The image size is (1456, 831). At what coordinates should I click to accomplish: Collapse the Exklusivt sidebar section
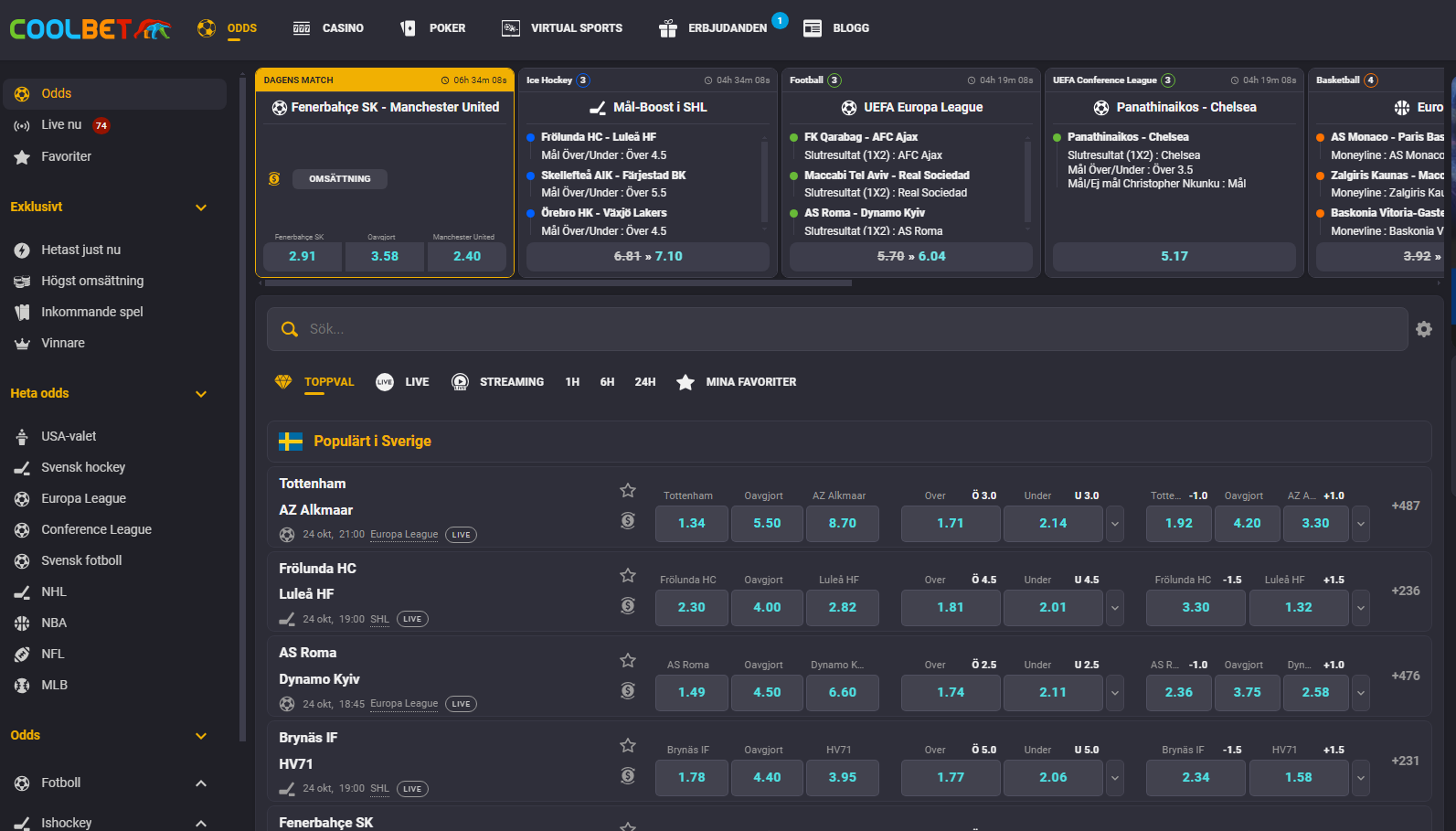201,208
